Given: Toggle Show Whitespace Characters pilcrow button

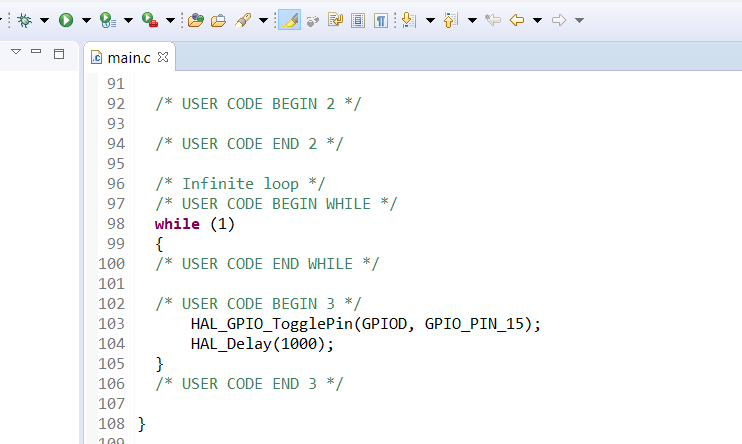Looking at the screenshot, I should pos(380,19).
